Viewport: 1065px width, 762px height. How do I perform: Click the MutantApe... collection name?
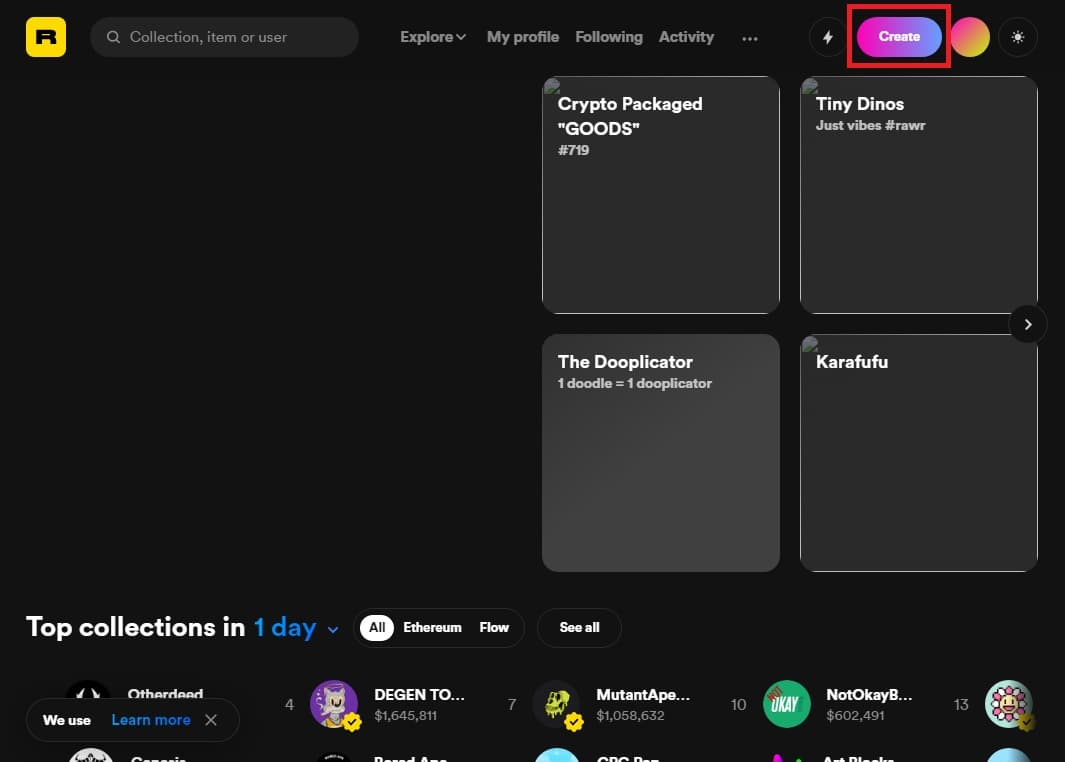click(x=643, y=695)
